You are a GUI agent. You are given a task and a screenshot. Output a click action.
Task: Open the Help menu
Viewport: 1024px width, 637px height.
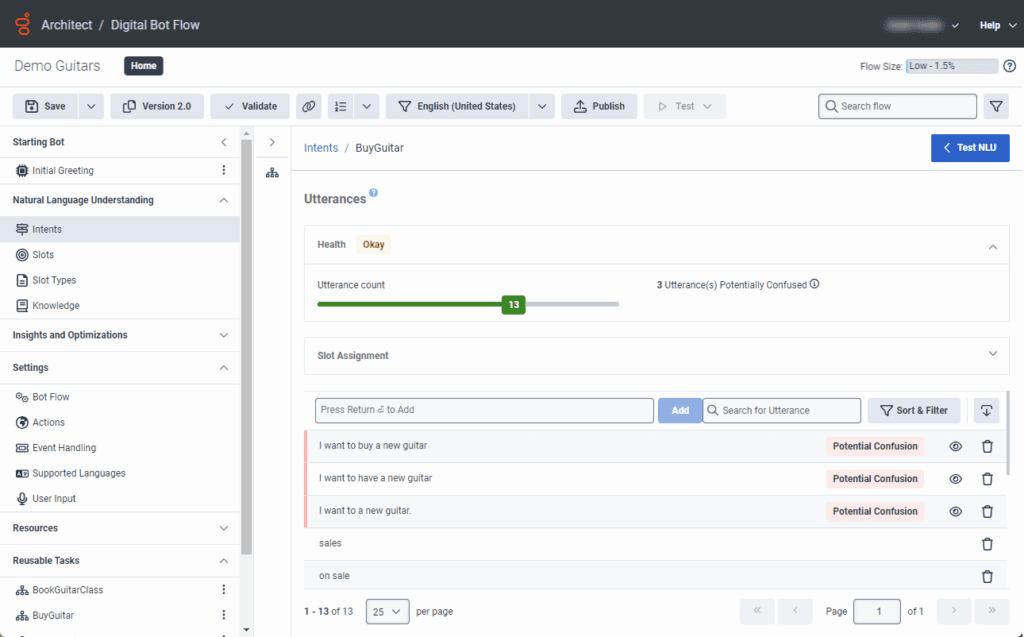point(995,25)
